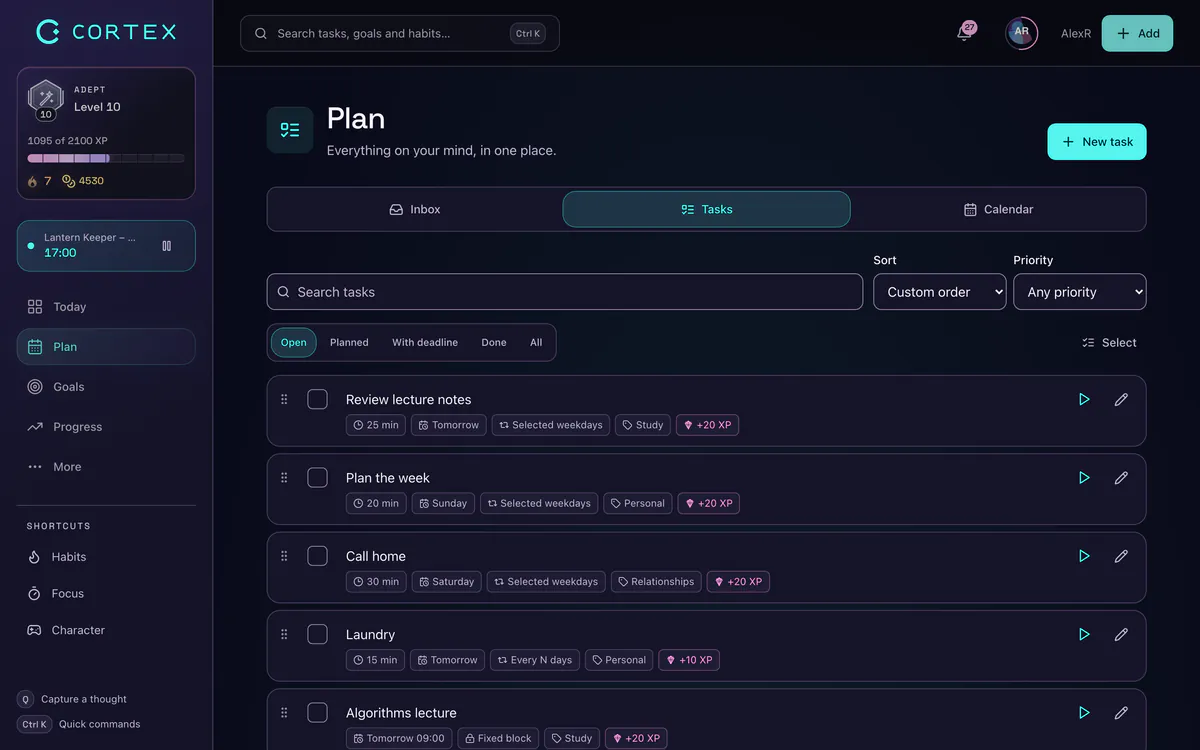
Task: Click the global search tasks, goals field
Action: click(400, 33)
